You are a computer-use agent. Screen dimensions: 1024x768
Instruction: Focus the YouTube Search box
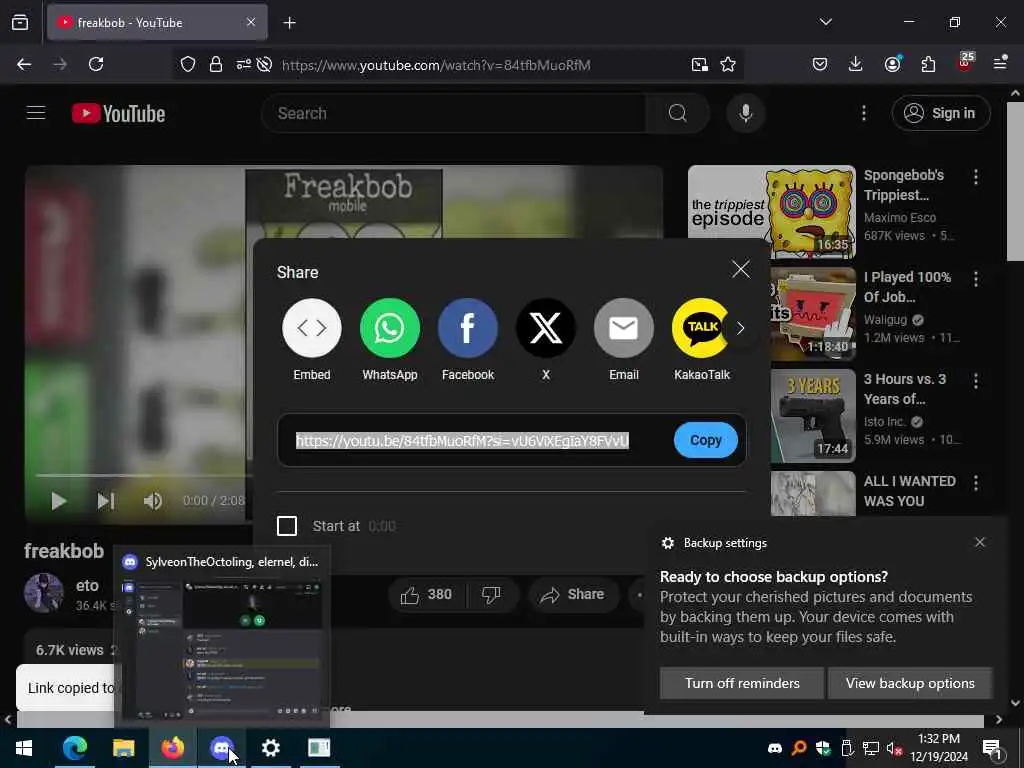tap(453, 113)
